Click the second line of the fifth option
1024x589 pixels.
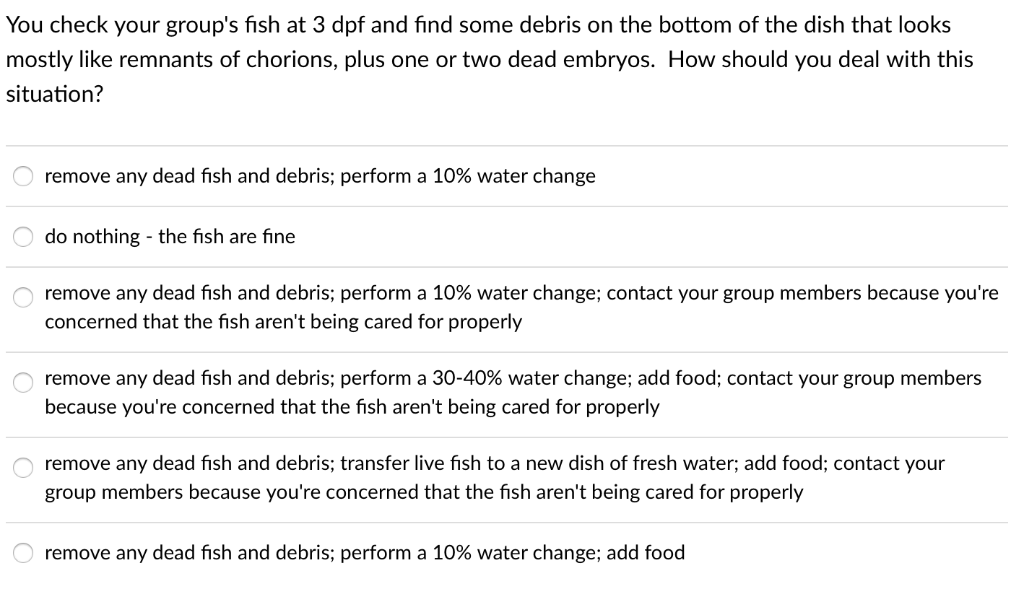point(424,492)
